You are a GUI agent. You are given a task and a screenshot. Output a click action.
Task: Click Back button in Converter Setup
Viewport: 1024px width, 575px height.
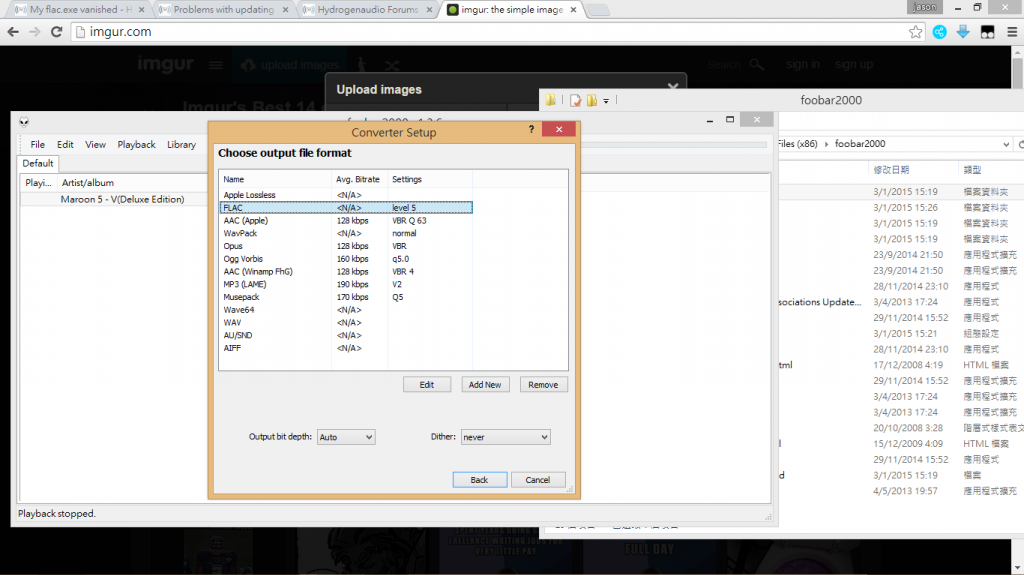(x=479, y=480)
